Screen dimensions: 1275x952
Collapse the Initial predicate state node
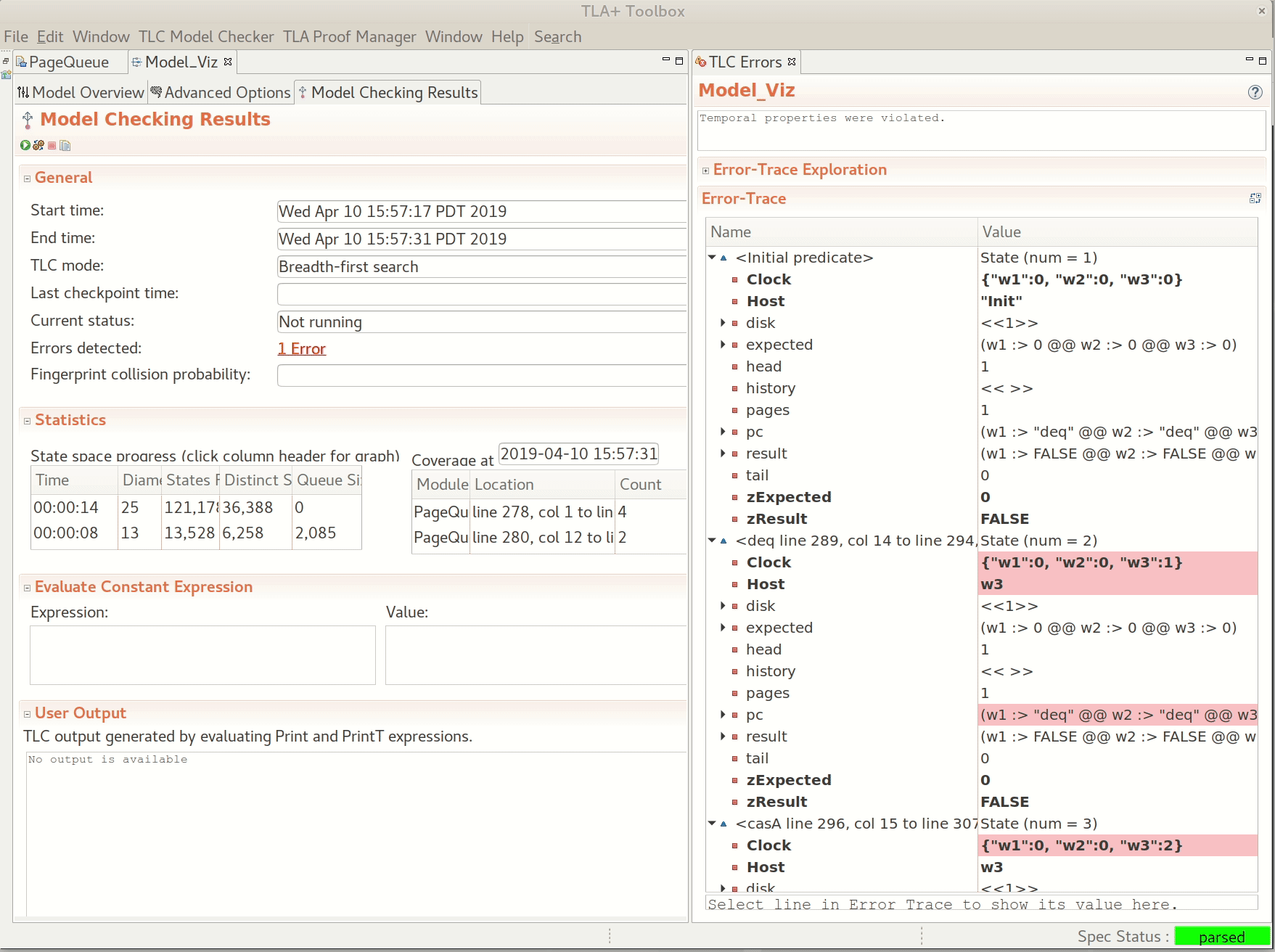click(712, 258)
